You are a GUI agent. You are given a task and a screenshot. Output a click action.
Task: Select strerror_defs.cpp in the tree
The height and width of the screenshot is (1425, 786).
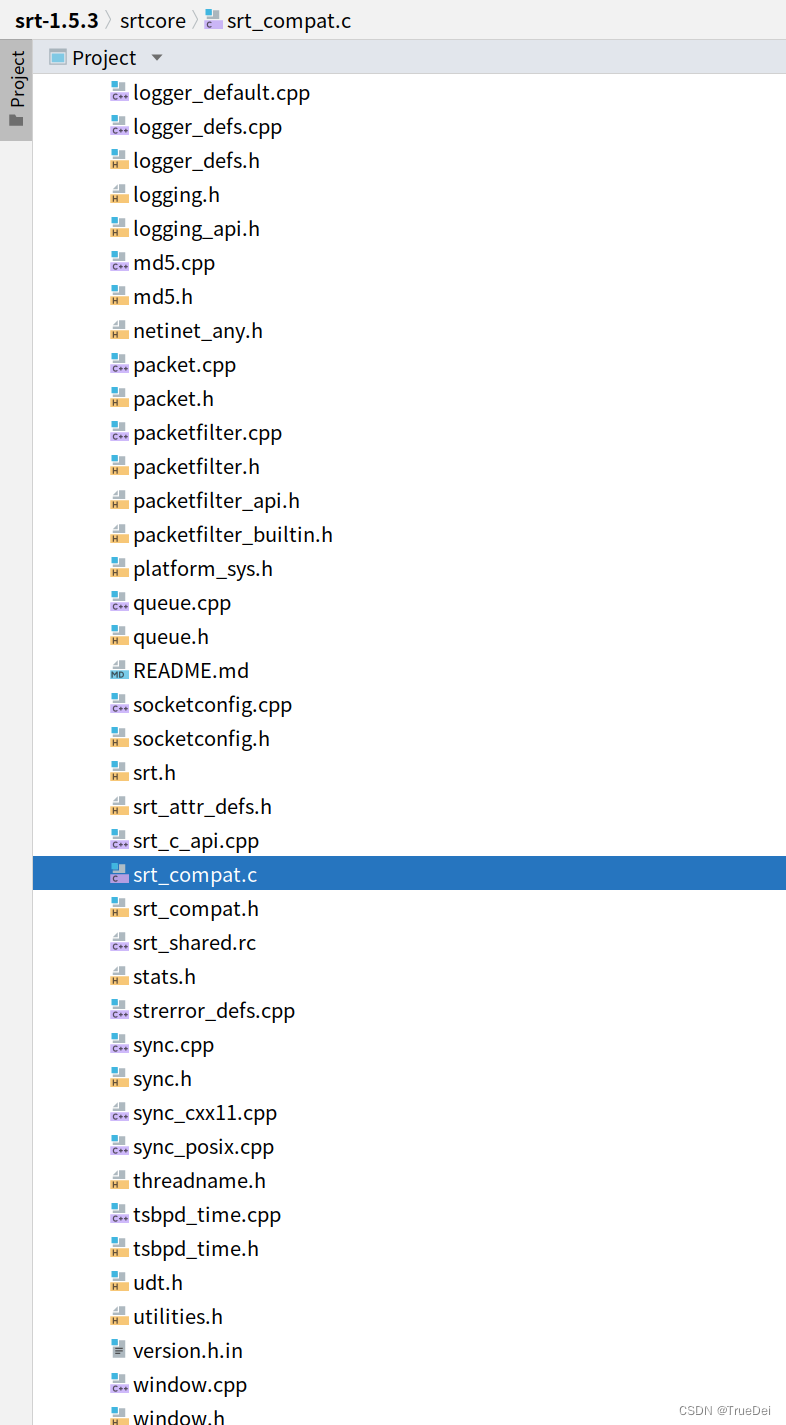pyautogui.click(x=214, y=1011)
